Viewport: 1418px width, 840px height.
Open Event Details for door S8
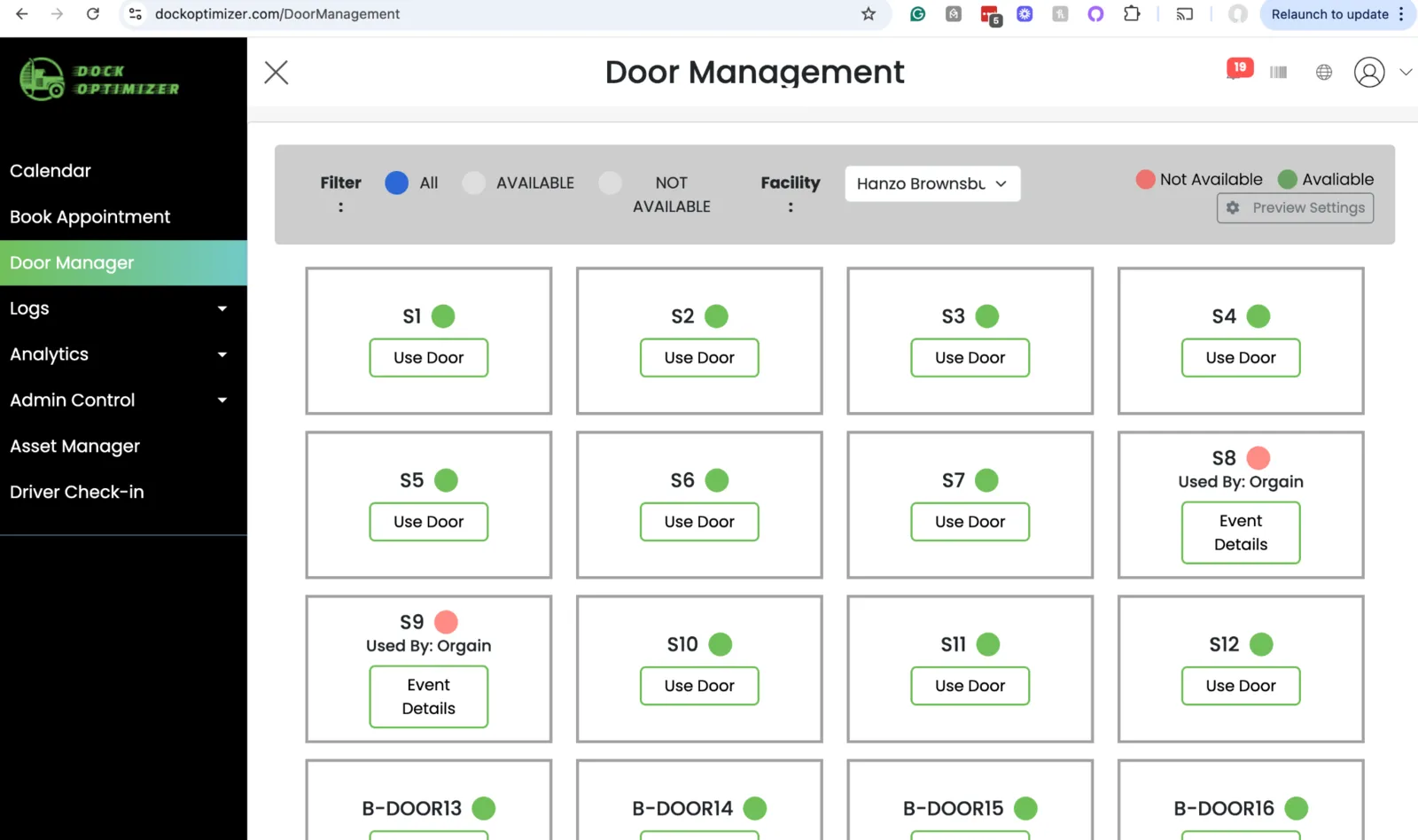pos(1241,533)
